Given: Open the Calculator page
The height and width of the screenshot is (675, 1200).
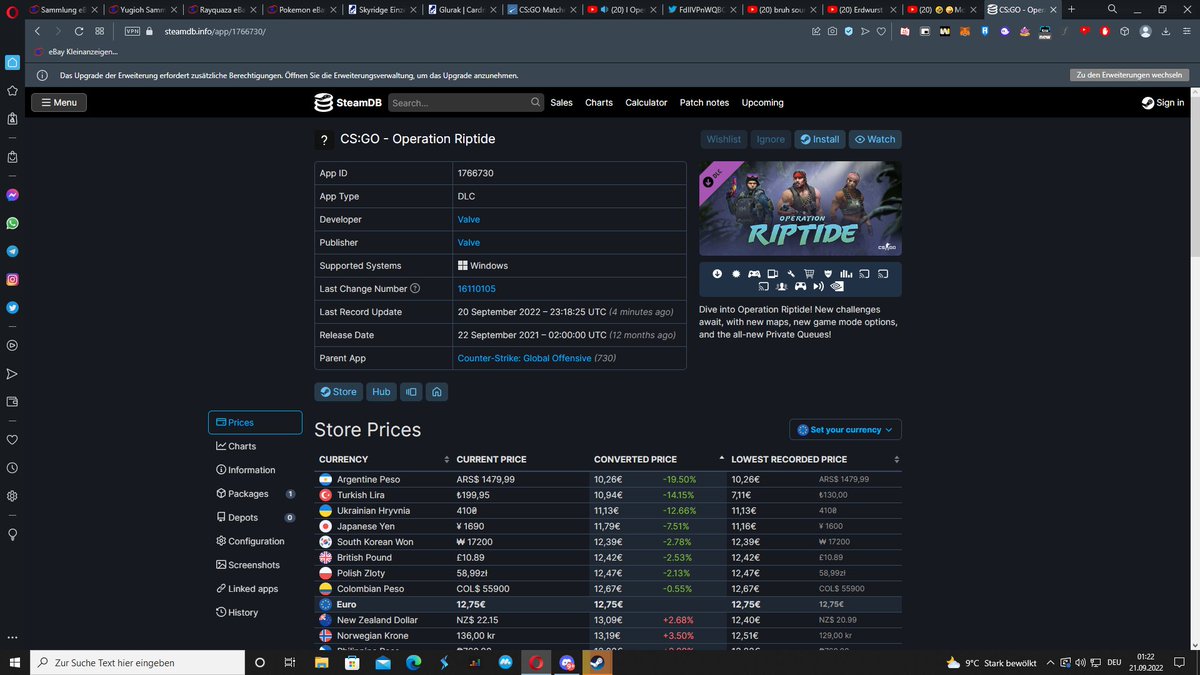Looking at the screenshot, I should (646, 102).
